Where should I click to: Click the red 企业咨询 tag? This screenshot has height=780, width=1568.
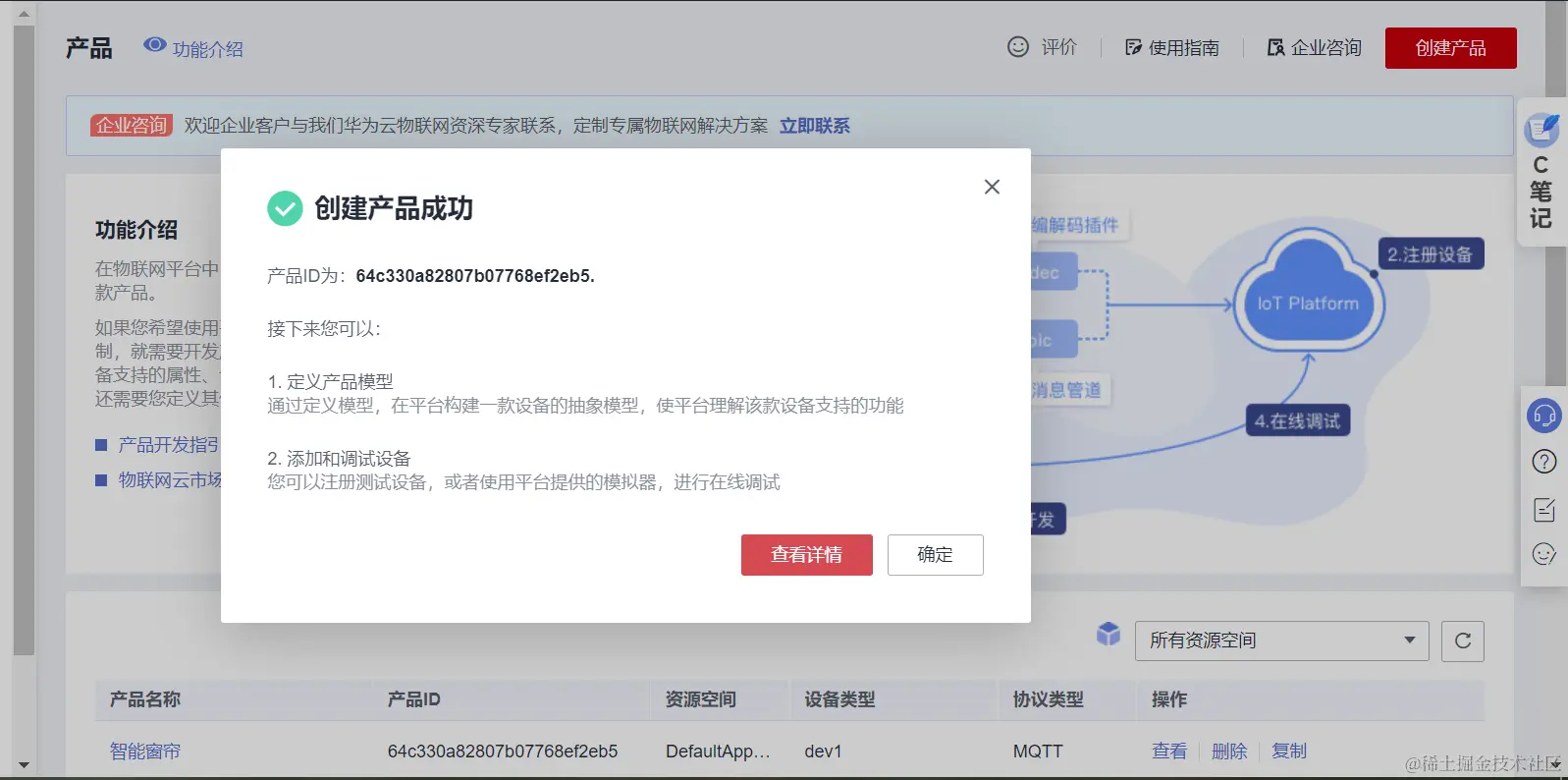132,126
